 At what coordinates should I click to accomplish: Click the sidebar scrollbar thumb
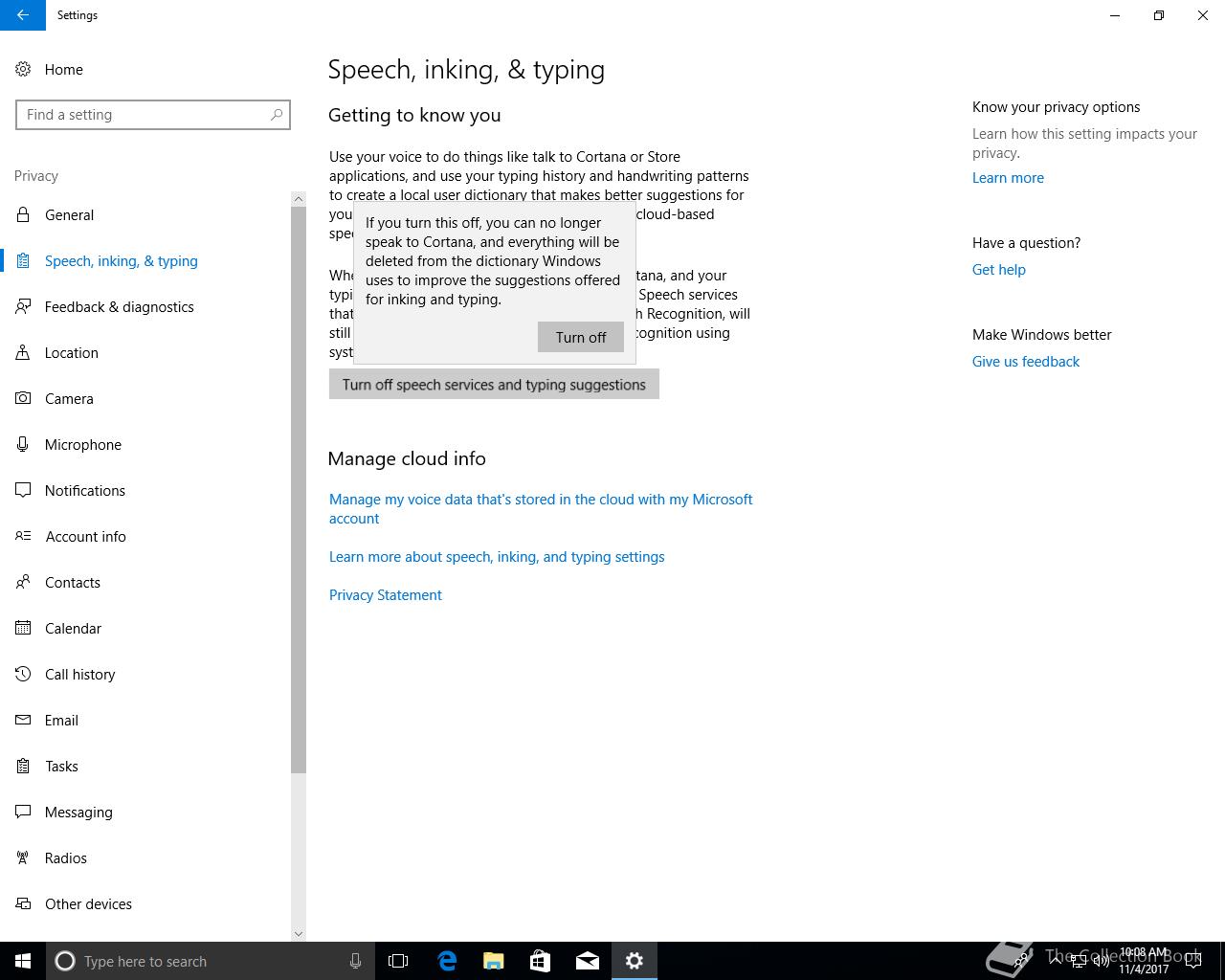299,490
